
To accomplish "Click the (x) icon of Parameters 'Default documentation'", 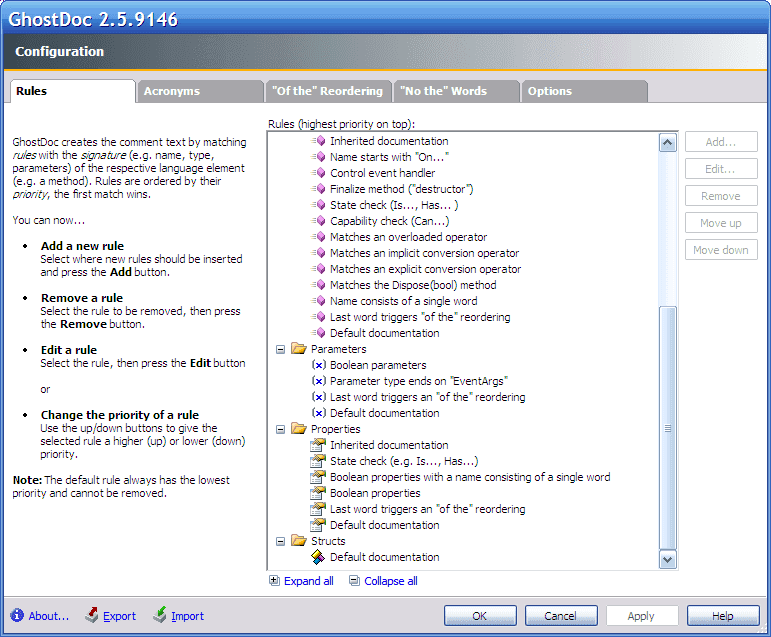I will click(x=319, y=413).
